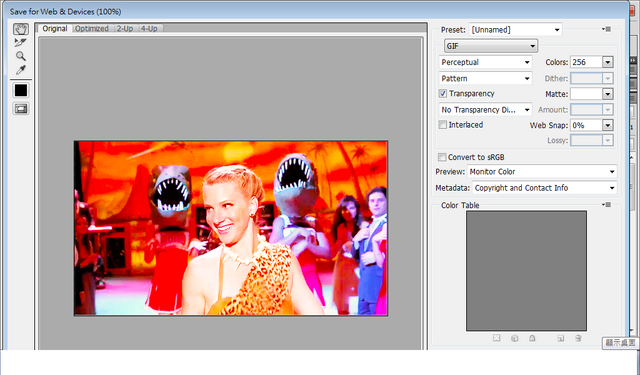Open the Metadata dropdown
The height and width of the screenshot is (375, 640).
544,188
